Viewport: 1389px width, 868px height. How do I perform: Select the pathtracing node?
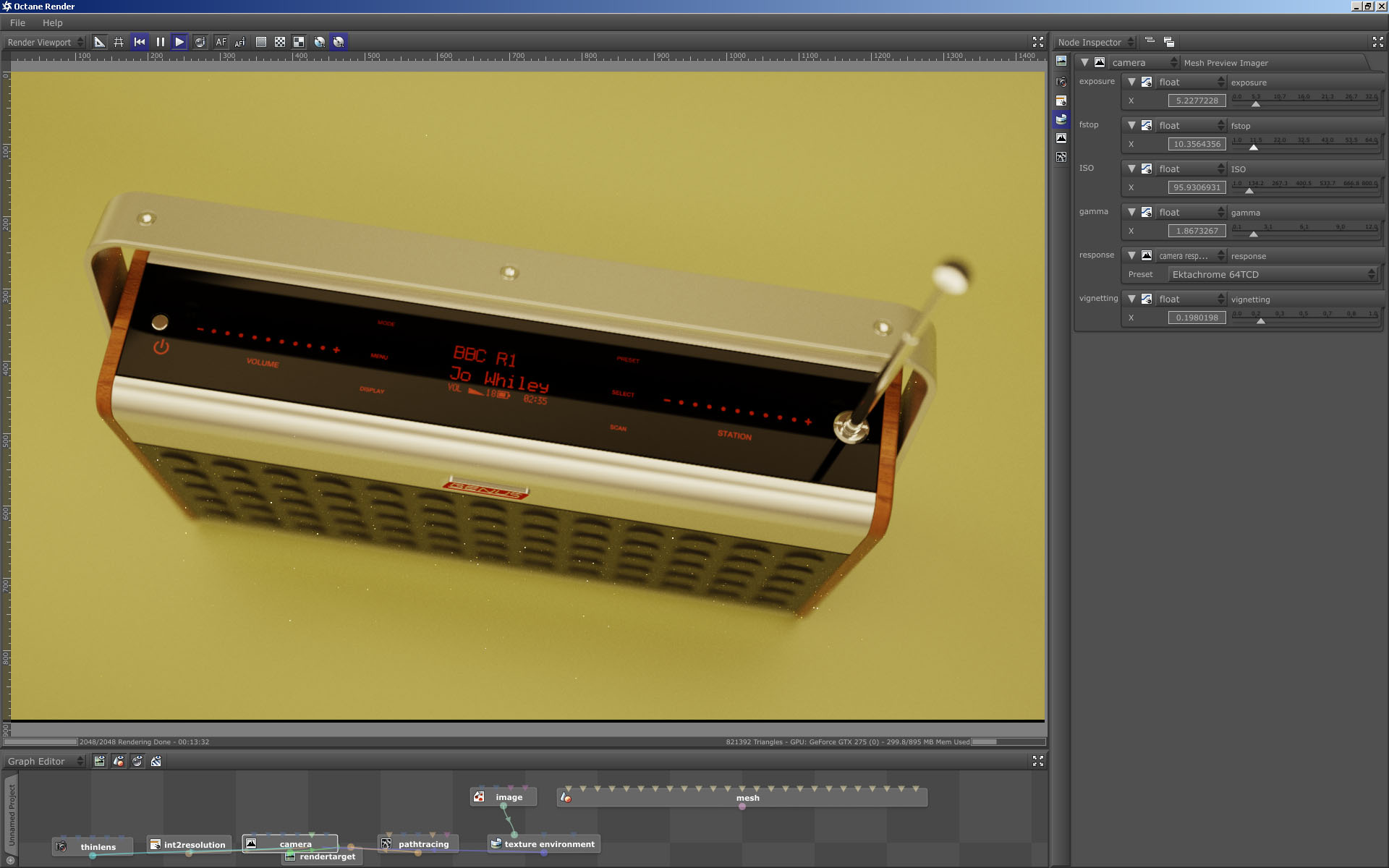423,844
